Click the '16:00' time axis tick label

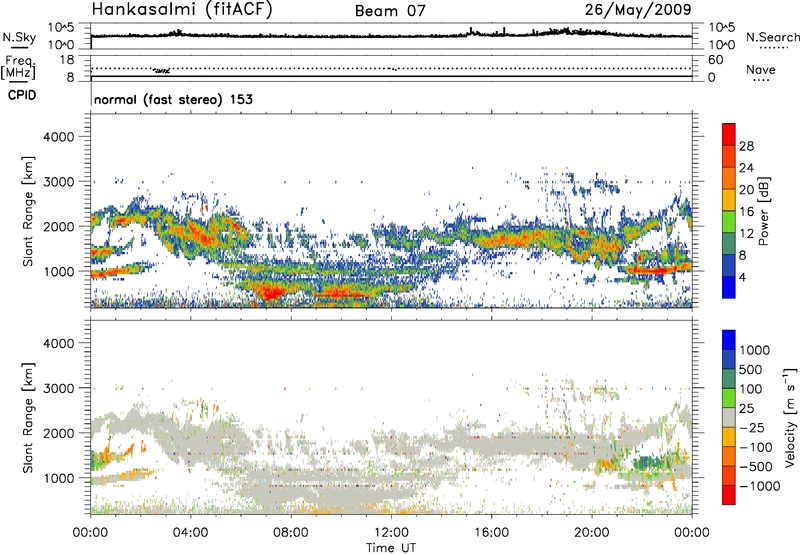click(491, 533)
